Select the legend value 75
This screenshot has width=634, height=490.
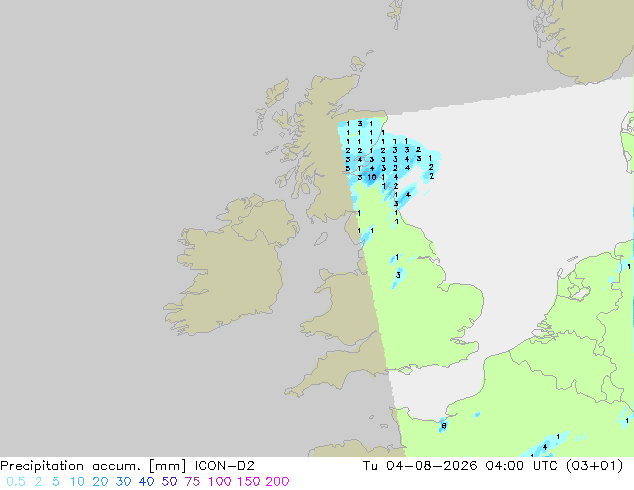click(x=192, y=482)
